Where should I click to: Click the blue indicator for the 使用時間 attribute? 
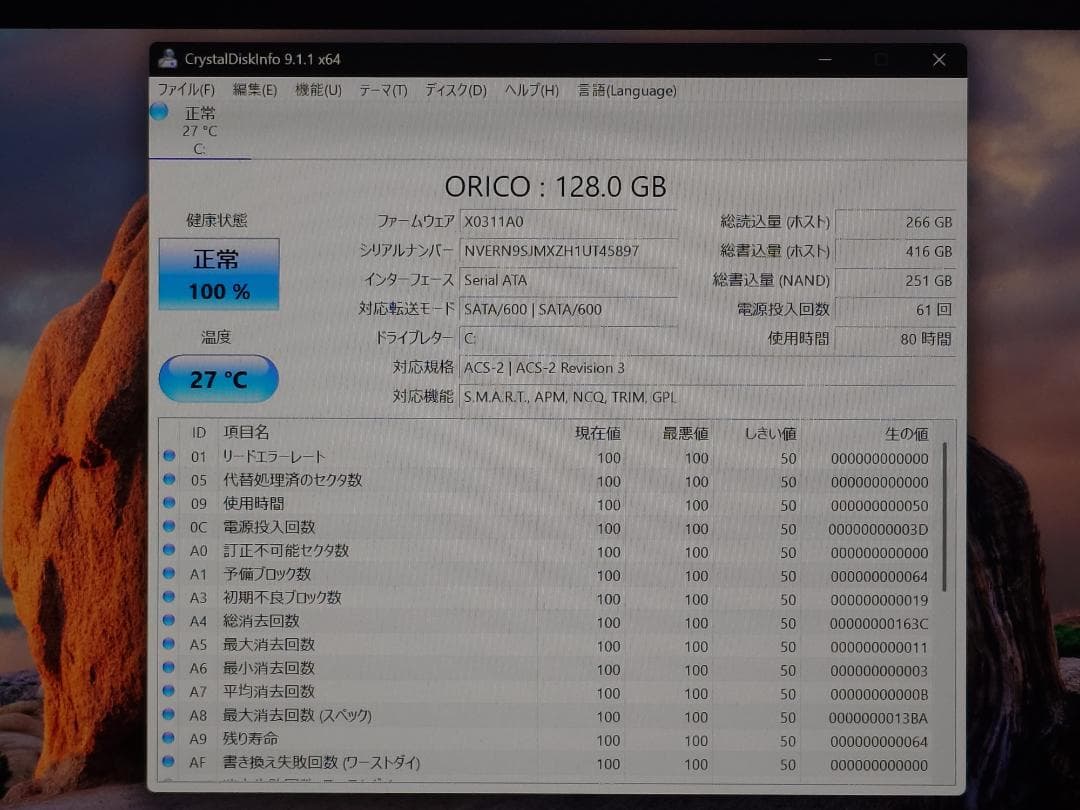167,505
